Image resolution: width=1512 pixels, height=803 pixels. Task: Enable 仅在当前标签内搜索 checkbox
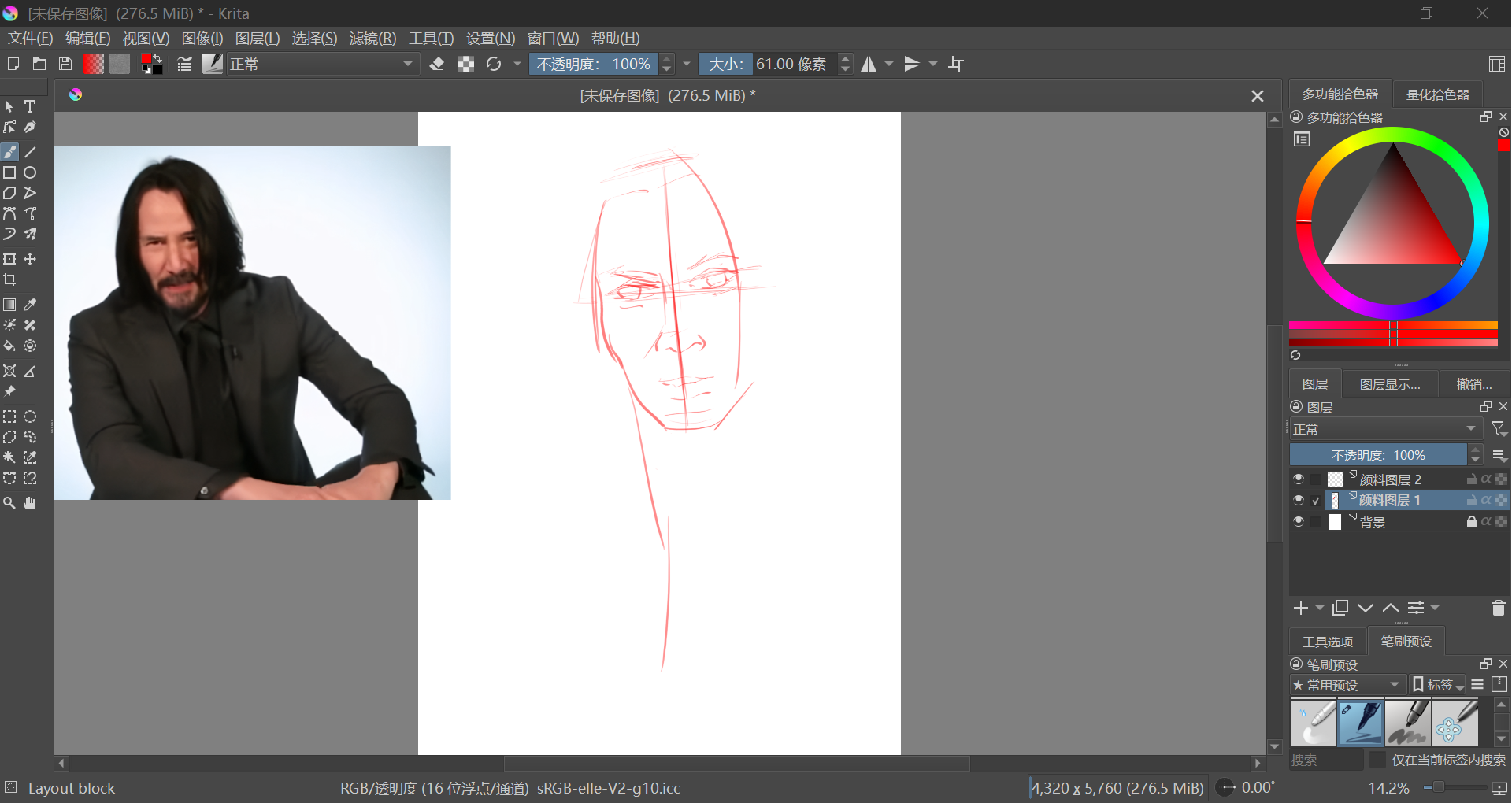pyautogui.click(x=1377, y=760)
